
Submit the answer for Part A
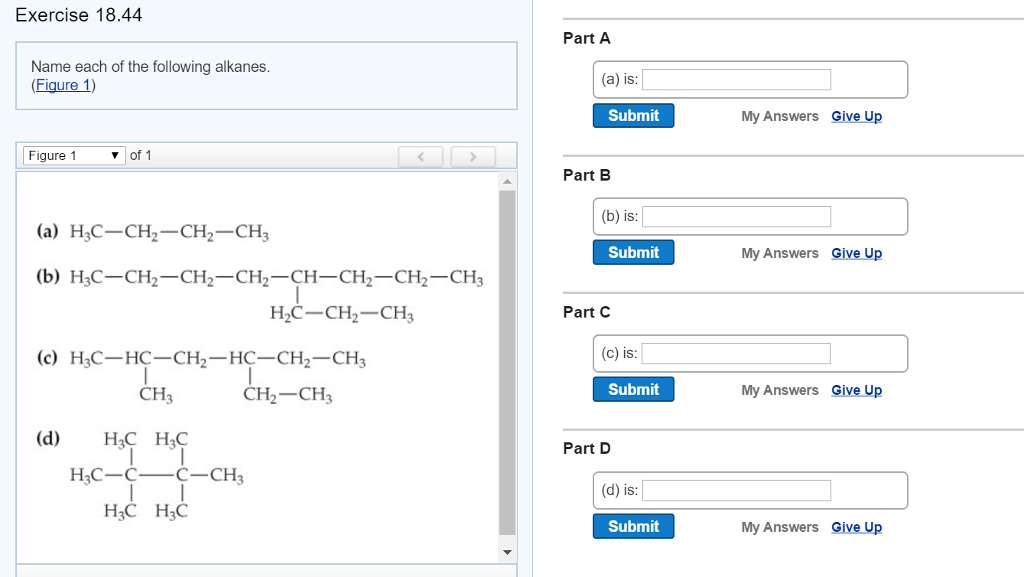pos(633,115)
